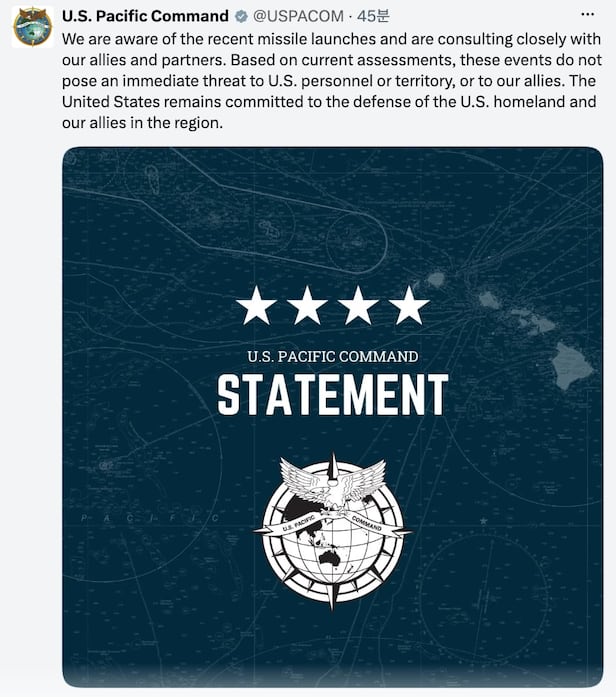Click the 45분 timestamp on the post
Image resolution: width=616 pixels, height=697 pixels.
[x=373, y=16]
